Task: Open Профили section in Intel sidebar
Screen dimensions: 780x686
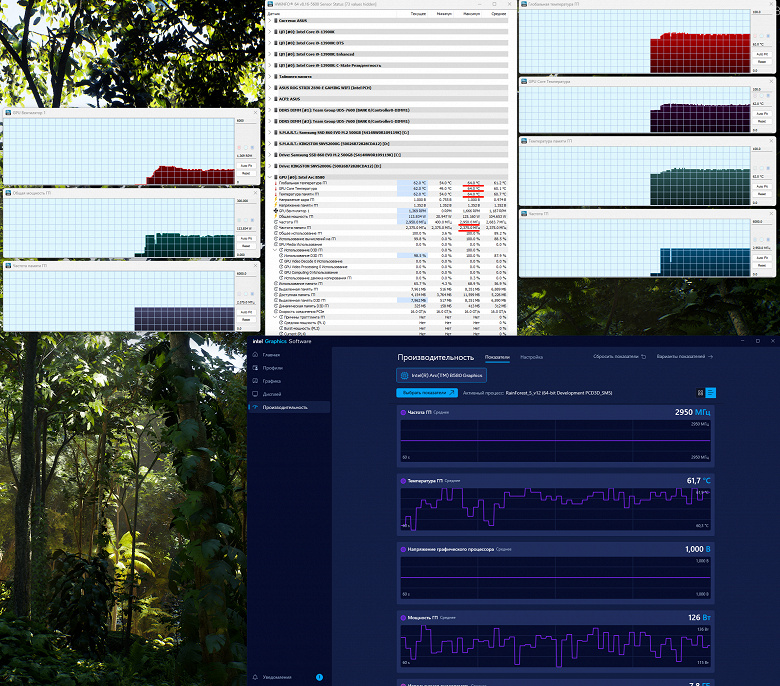Action: pyautogui.click(x=273, y=368)
